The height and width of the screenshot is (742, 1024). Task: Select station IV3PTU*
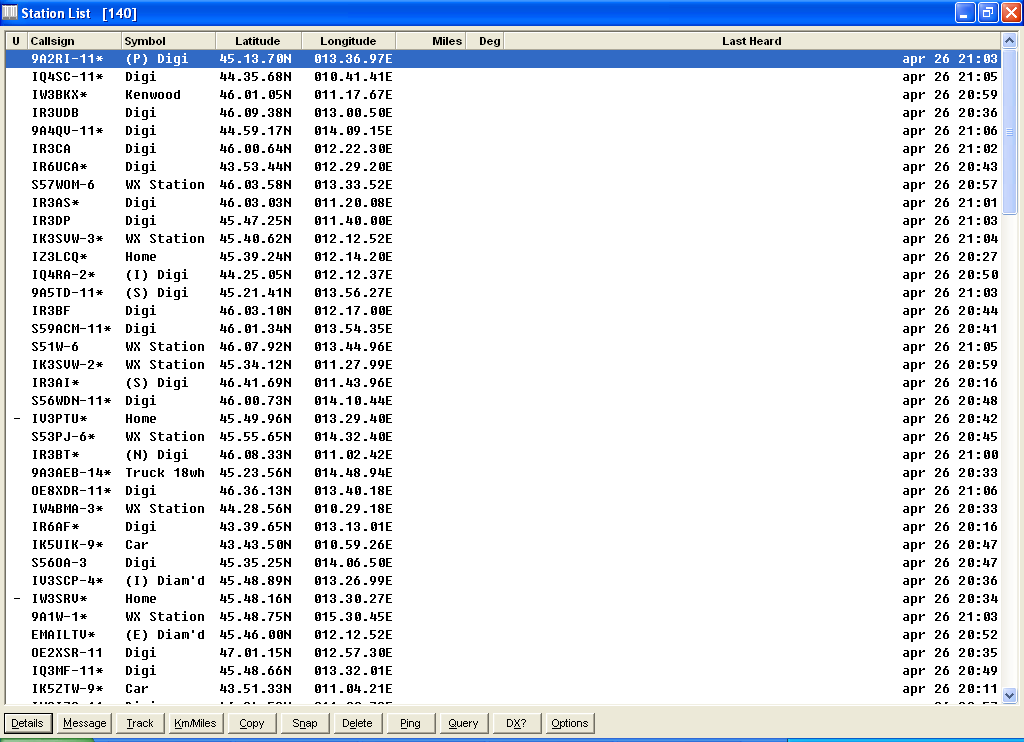tap(503, 419)
